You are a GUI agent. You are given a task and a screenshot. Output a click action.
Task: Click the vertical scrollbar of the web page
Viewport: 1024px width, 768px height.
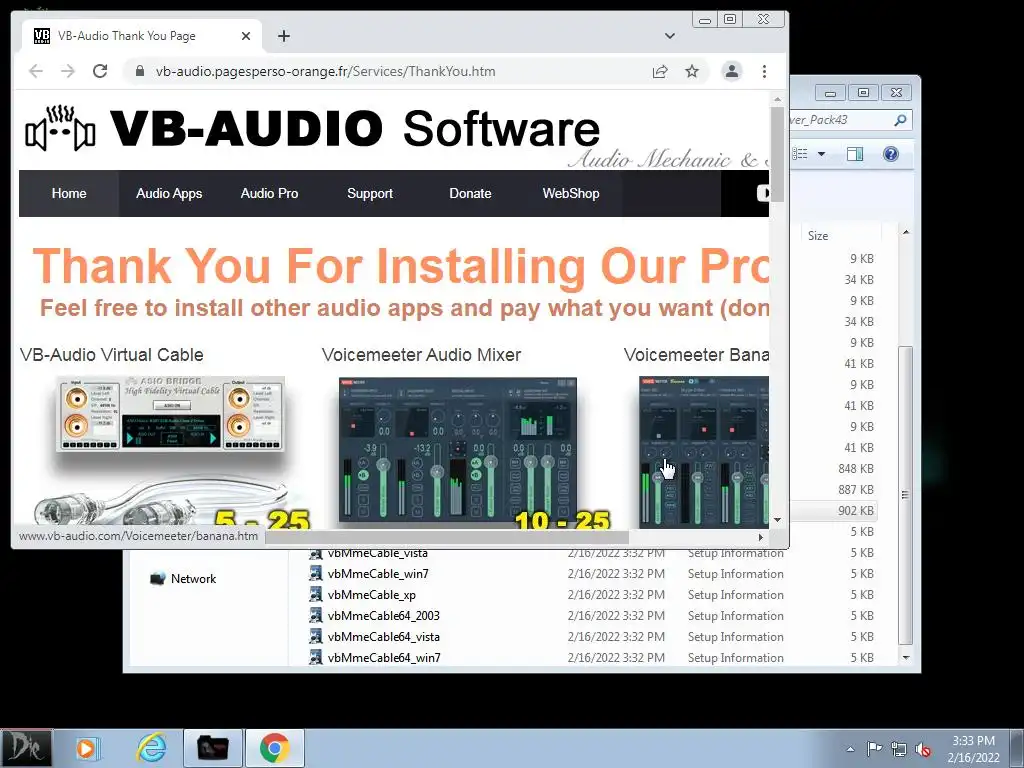tap(777, 153)
